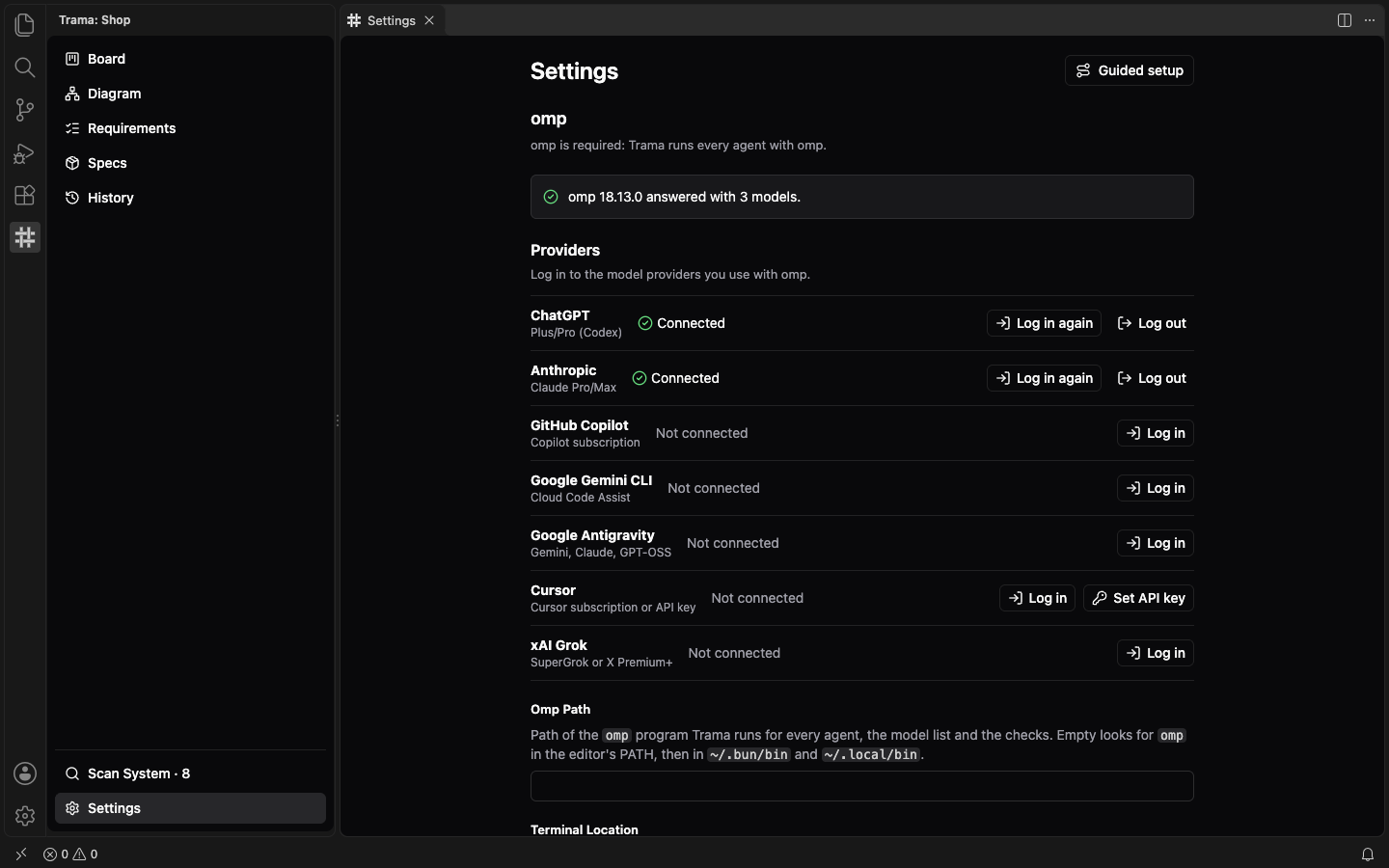Click the Anthropic Connected status
The image size is (1389, 868).
pos(676,378)
